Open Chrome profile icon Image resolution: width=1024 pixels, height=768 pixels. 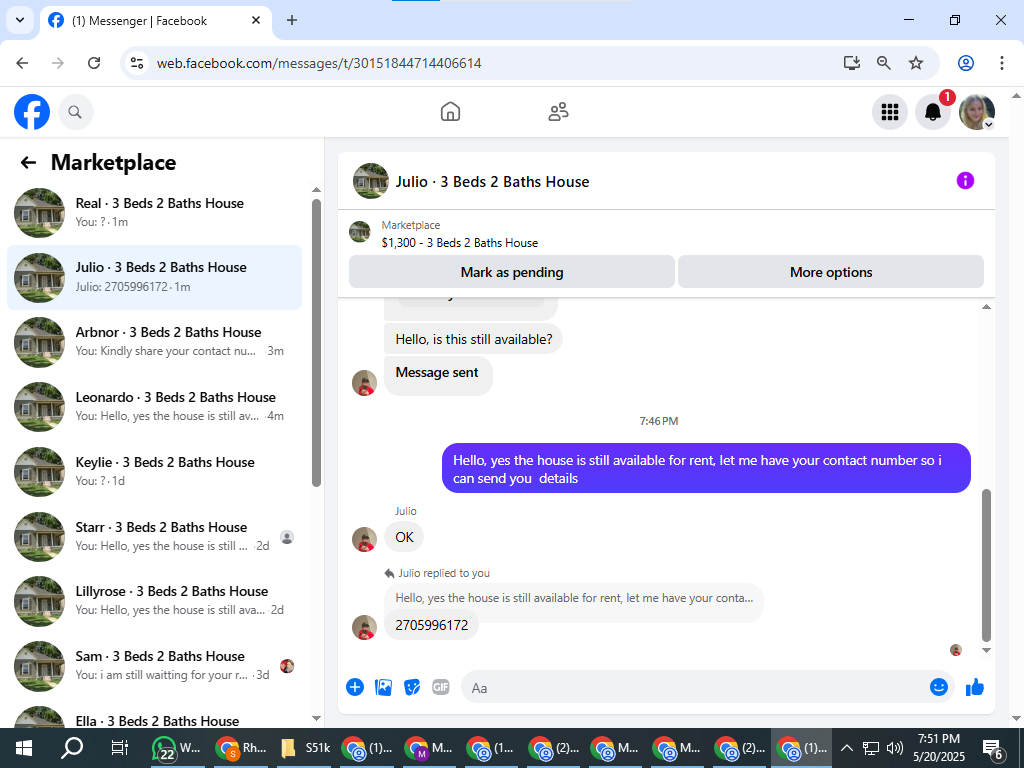pos(966,63)
